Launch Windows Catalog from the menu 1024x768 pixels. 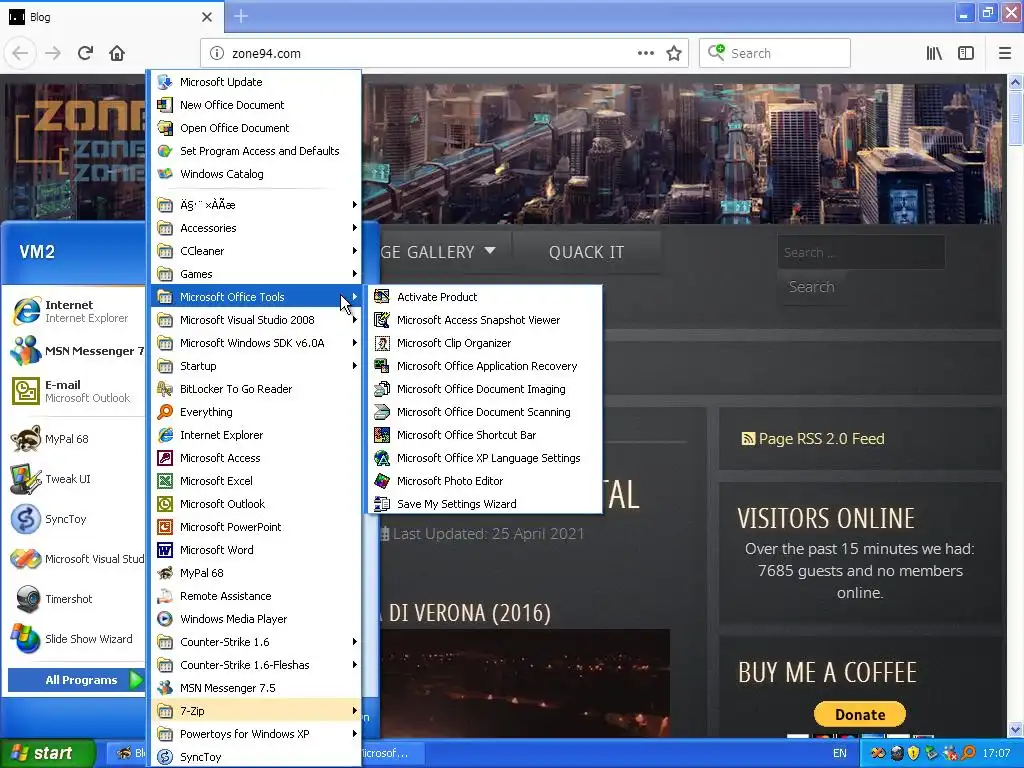coord(256,174)
